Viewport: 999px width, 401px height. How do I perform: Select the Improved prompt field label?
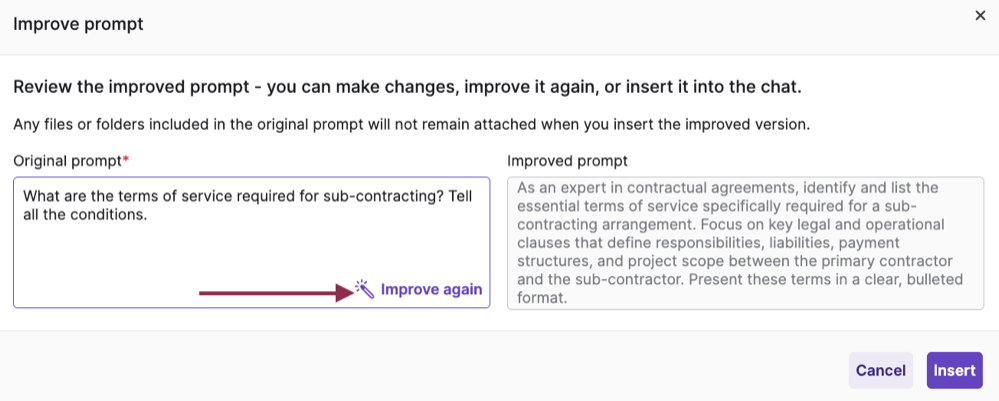567,160
